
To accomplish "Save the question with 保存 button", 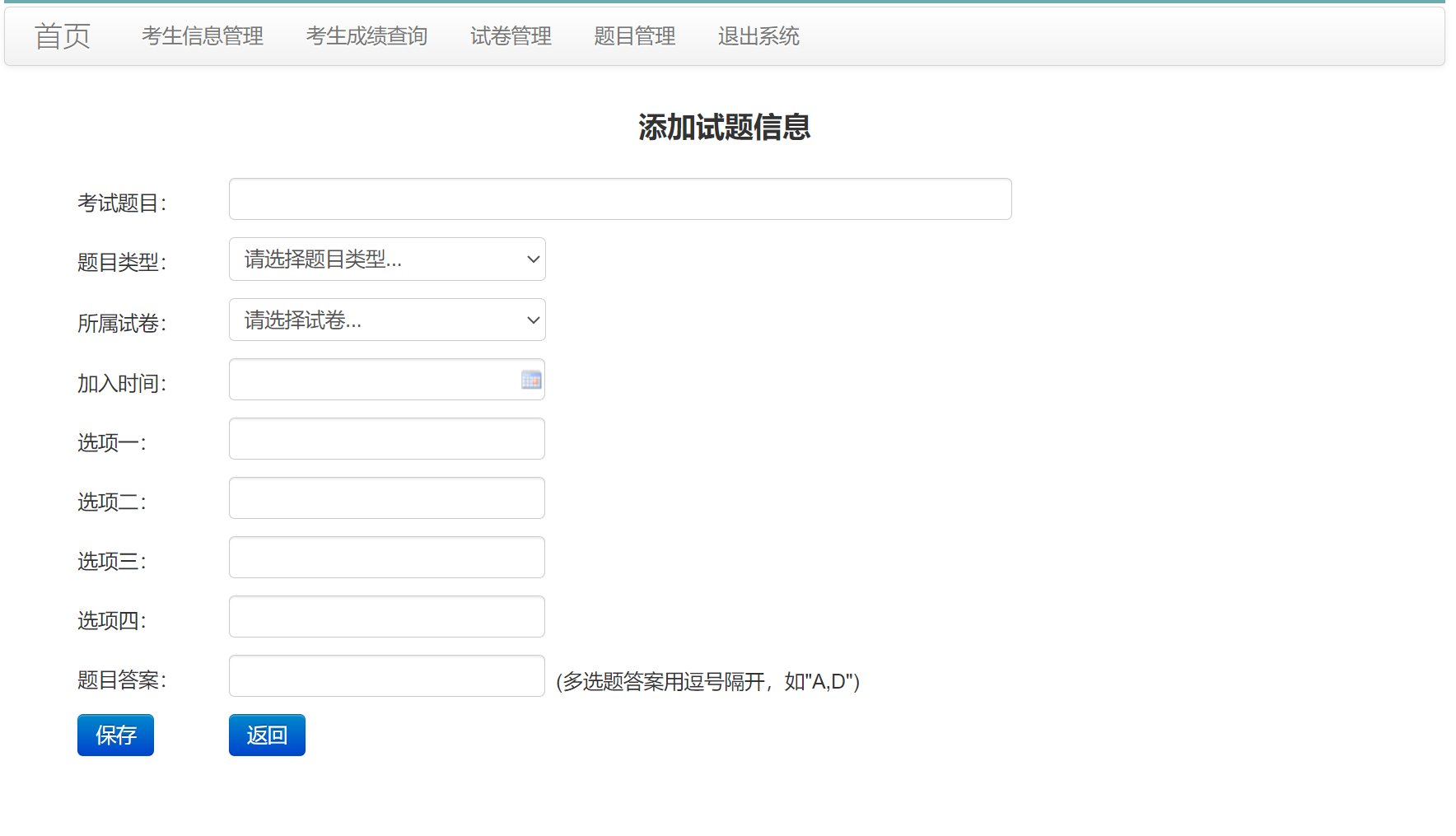I will point(115,735).
